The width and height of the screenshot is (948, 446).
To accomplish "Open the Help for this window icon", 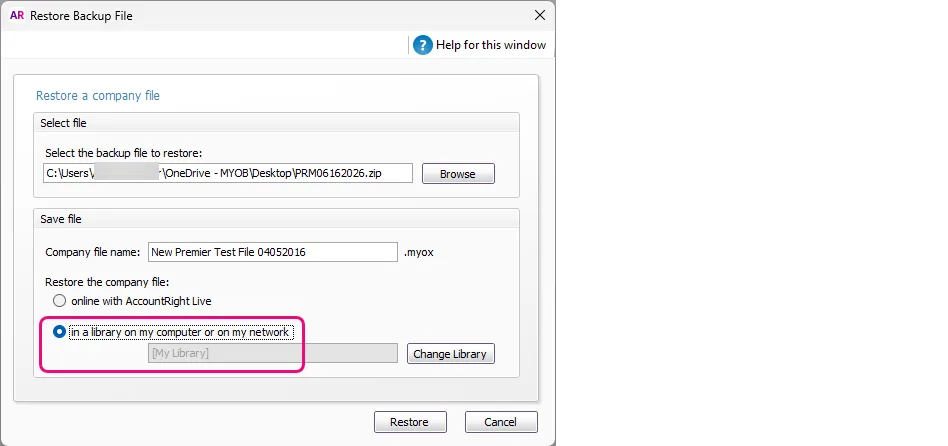I will (x=423, y=45).
